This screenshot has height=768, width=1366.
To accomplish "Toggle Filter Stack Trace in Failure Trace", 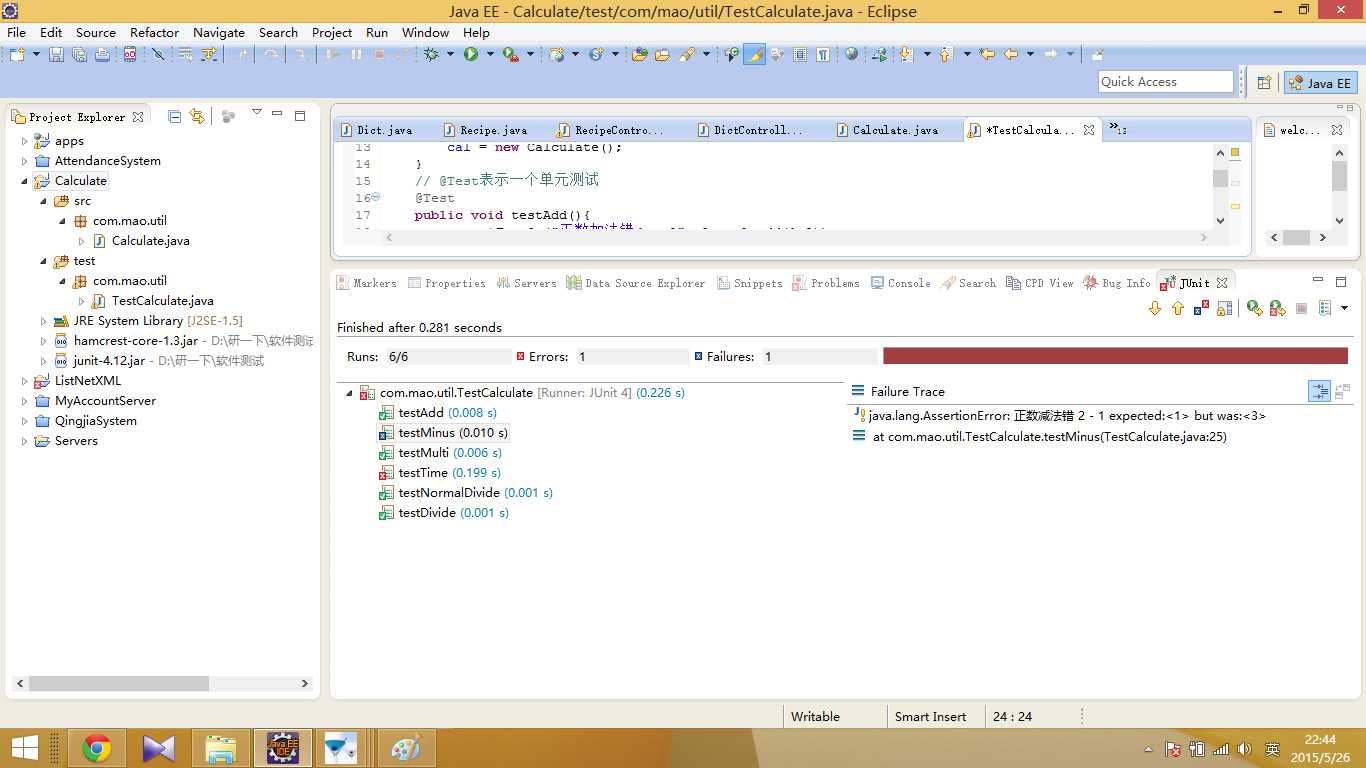I will pos(1320,391).
